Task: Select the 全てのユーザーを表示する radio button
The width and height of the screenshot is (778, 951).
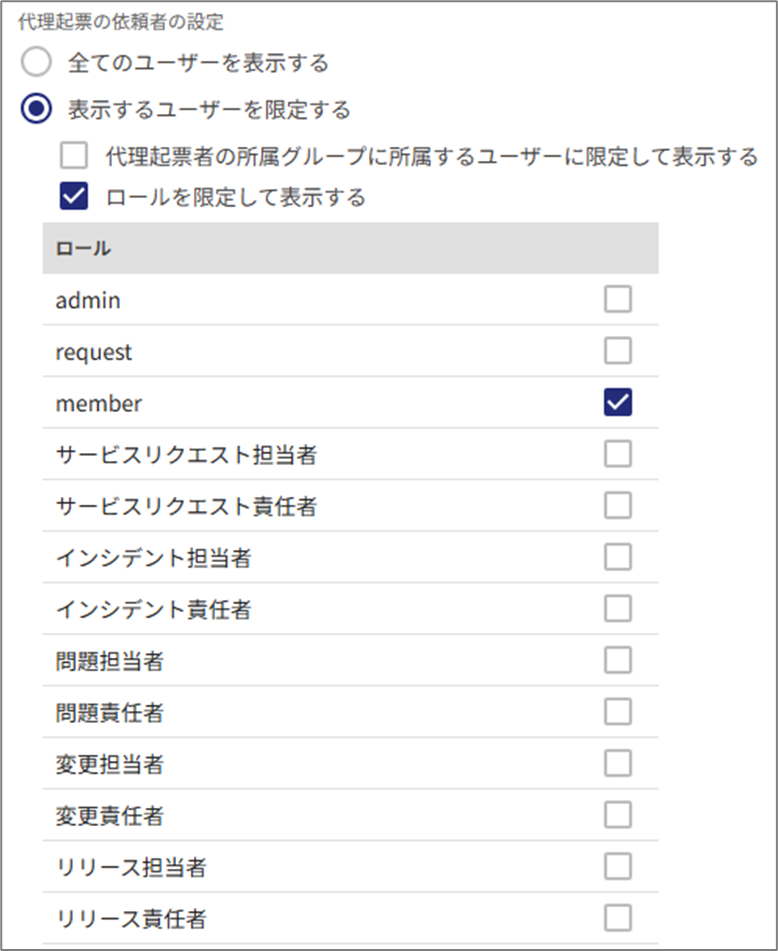Action: coord(36,63)
